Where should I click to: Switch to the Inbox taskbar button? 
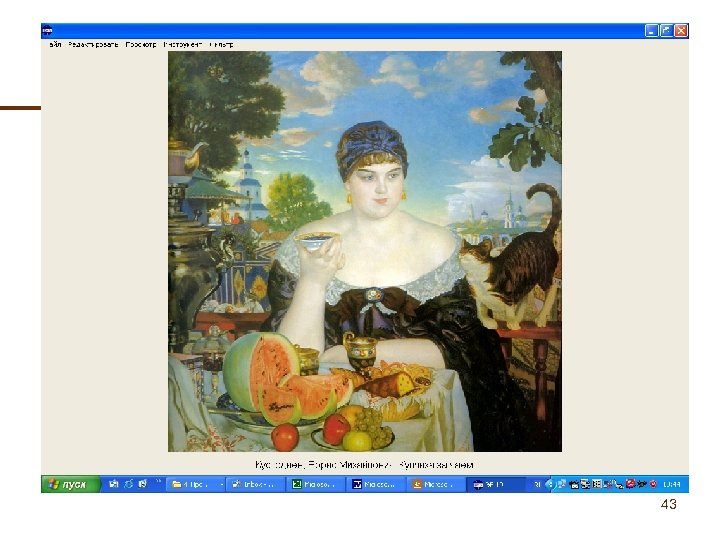point(255,484)
